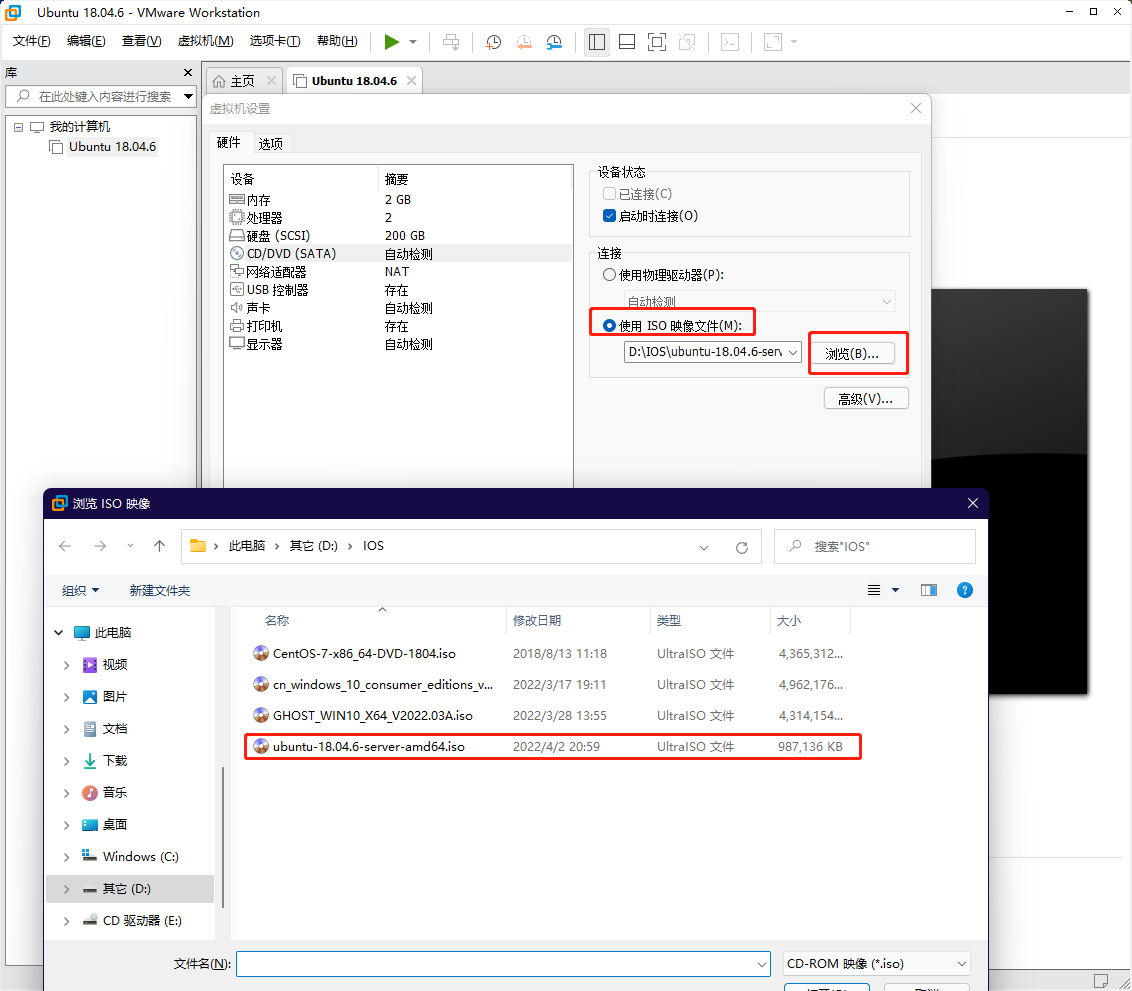Viewport: 1132px width, 991px height.
Task: Click the 文件名(N) input field
Action: [503, 964]
